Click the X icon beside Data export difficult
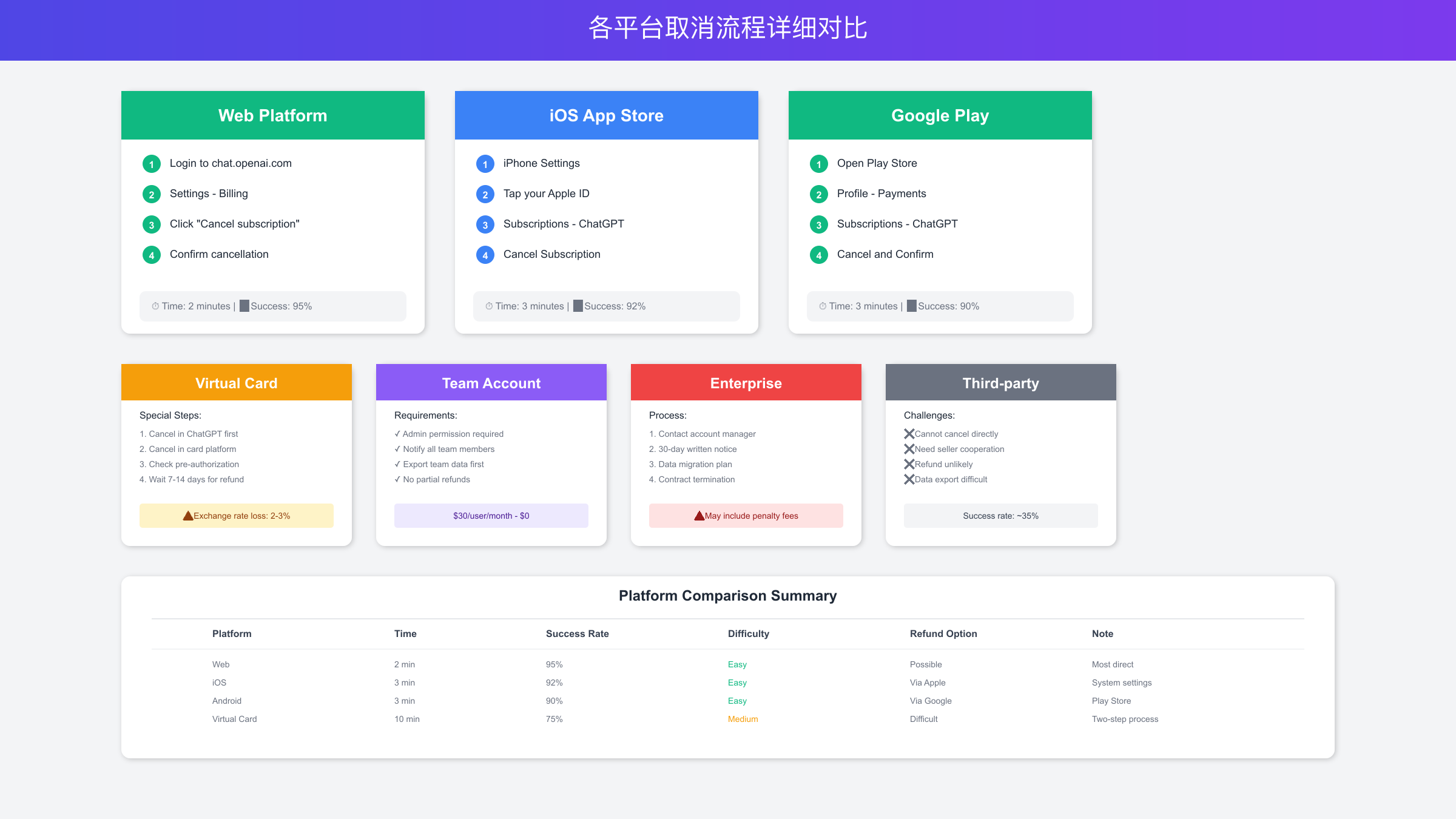The width and height of the screenshot is (1456, 819). 909,479
